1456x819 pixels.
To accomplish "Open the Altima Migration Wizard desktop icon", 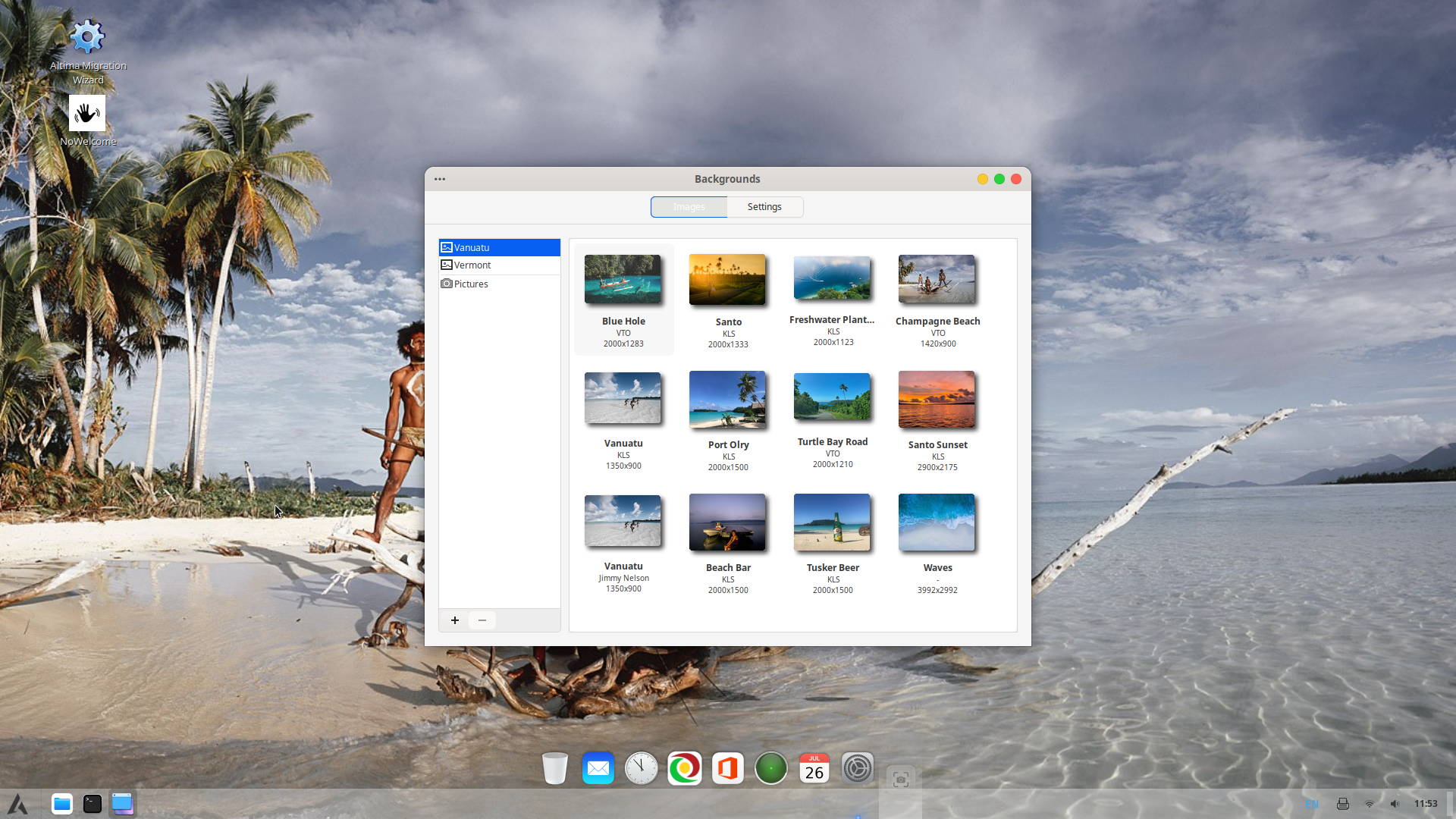I will tap(87, 37).
